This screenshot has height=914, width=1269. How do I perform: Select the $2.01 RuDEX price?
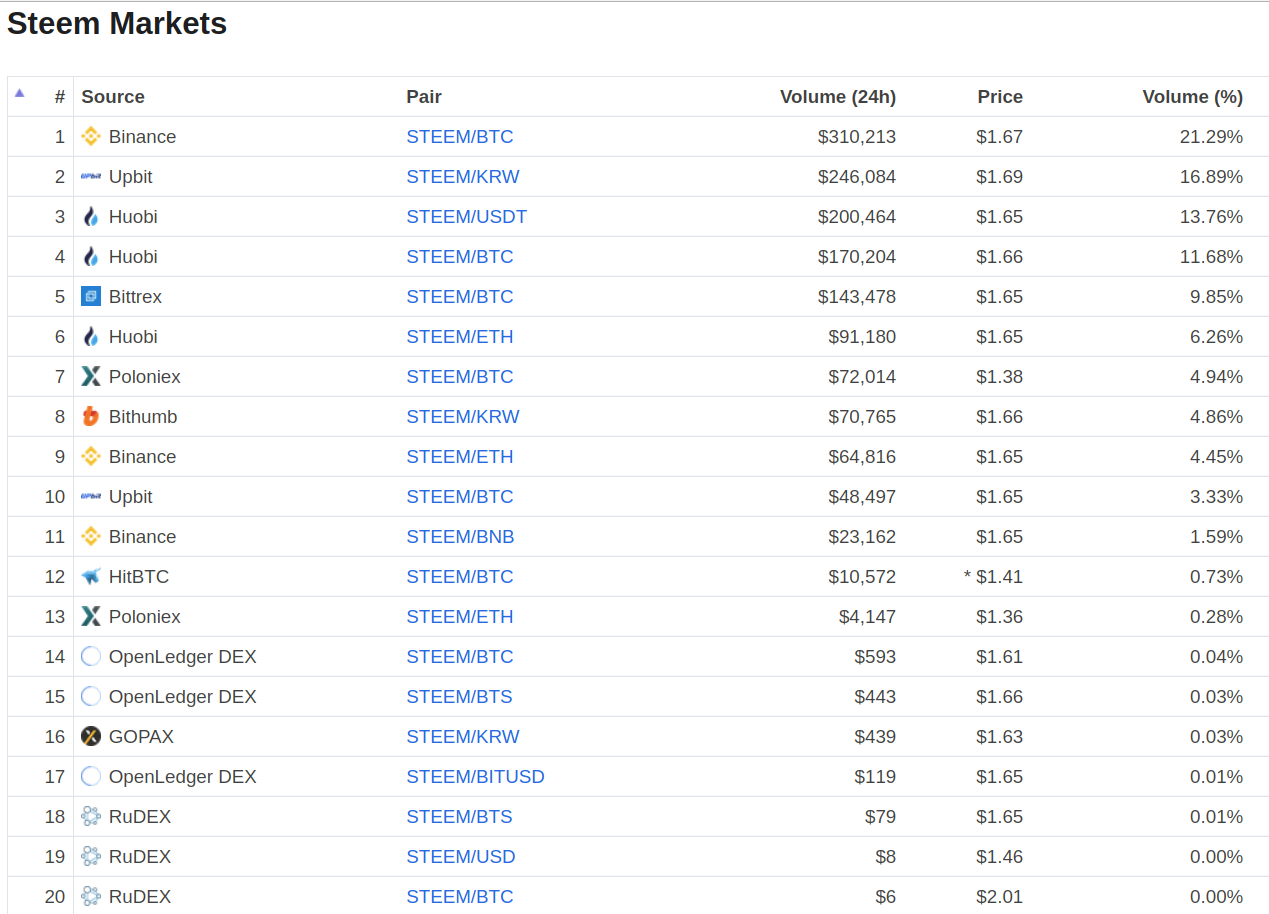(x=1000, y=897)
